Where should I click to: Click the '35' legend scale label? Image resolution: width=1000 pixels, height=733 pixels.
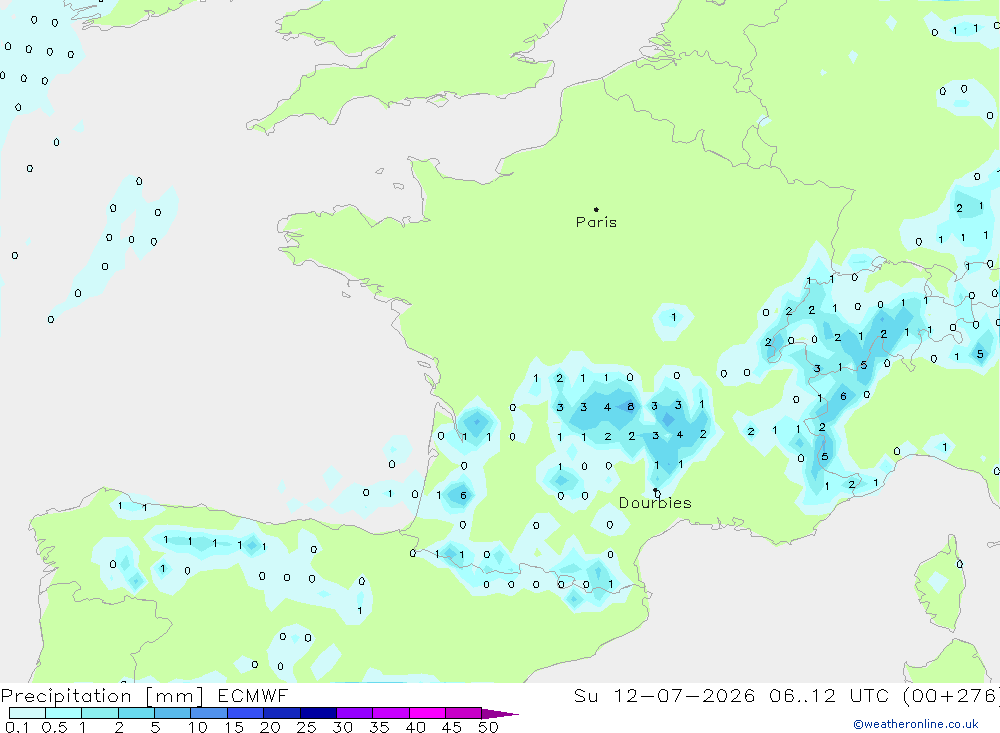[379, 727]
